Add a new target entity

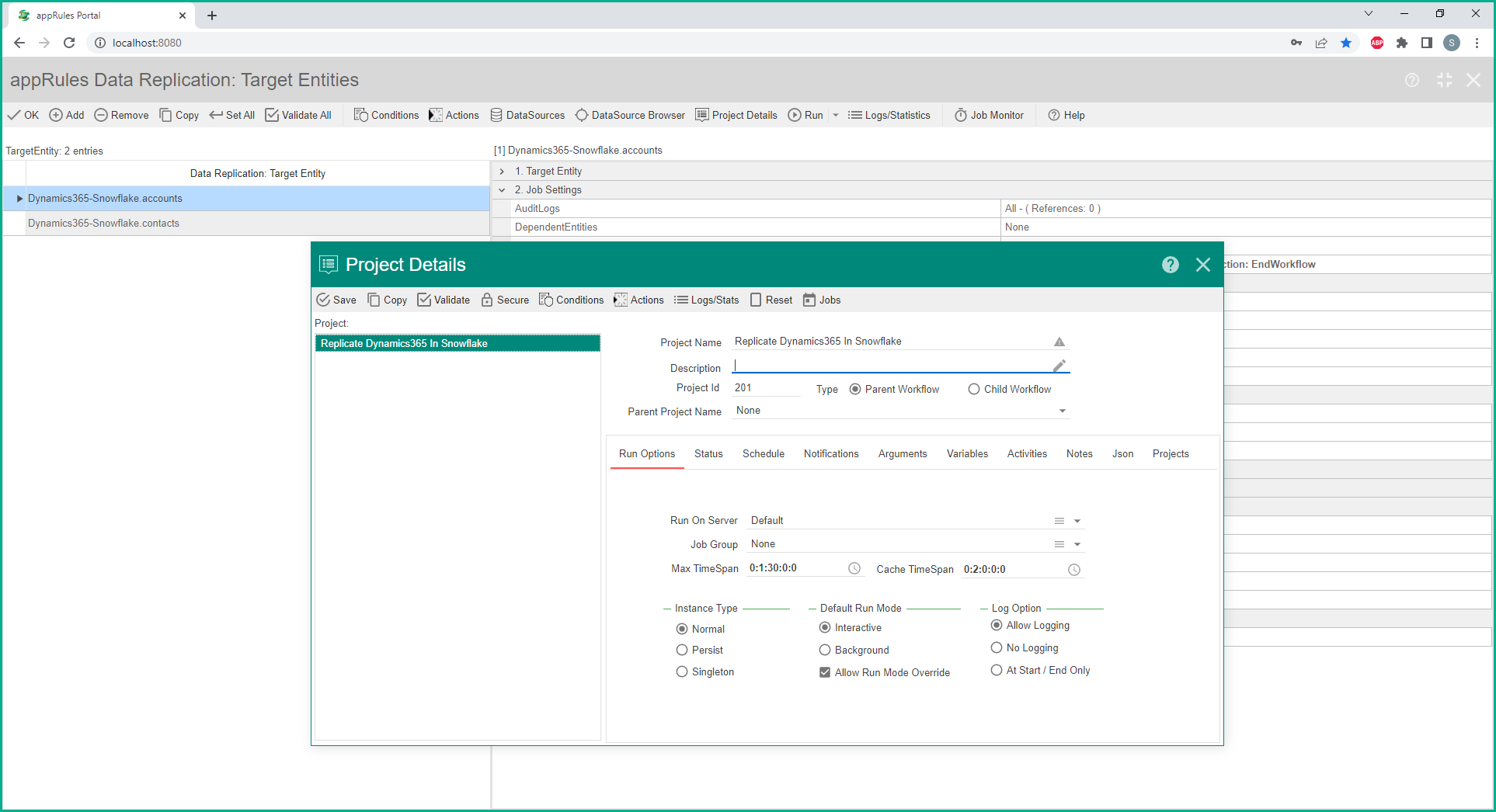[67, 115]
